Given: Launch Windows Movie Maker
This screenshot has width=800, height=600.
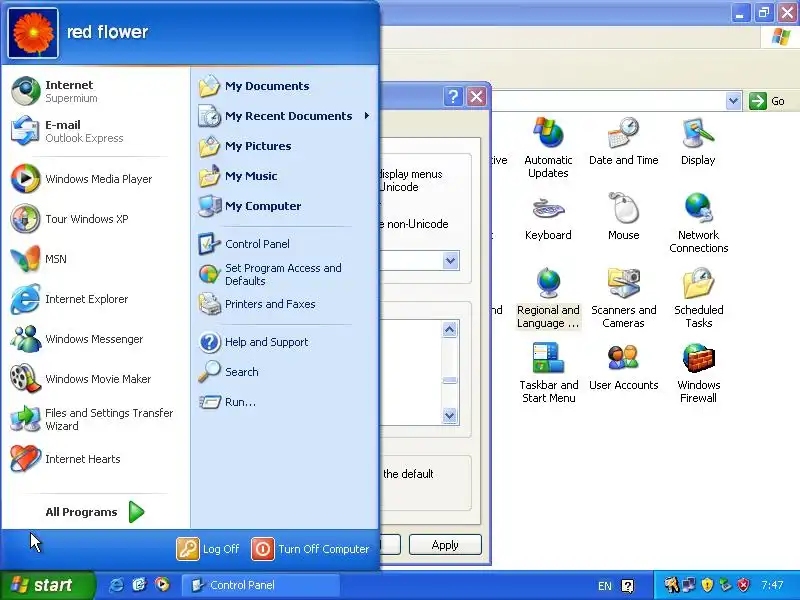Looking at the screenshot, I should 95,379.
